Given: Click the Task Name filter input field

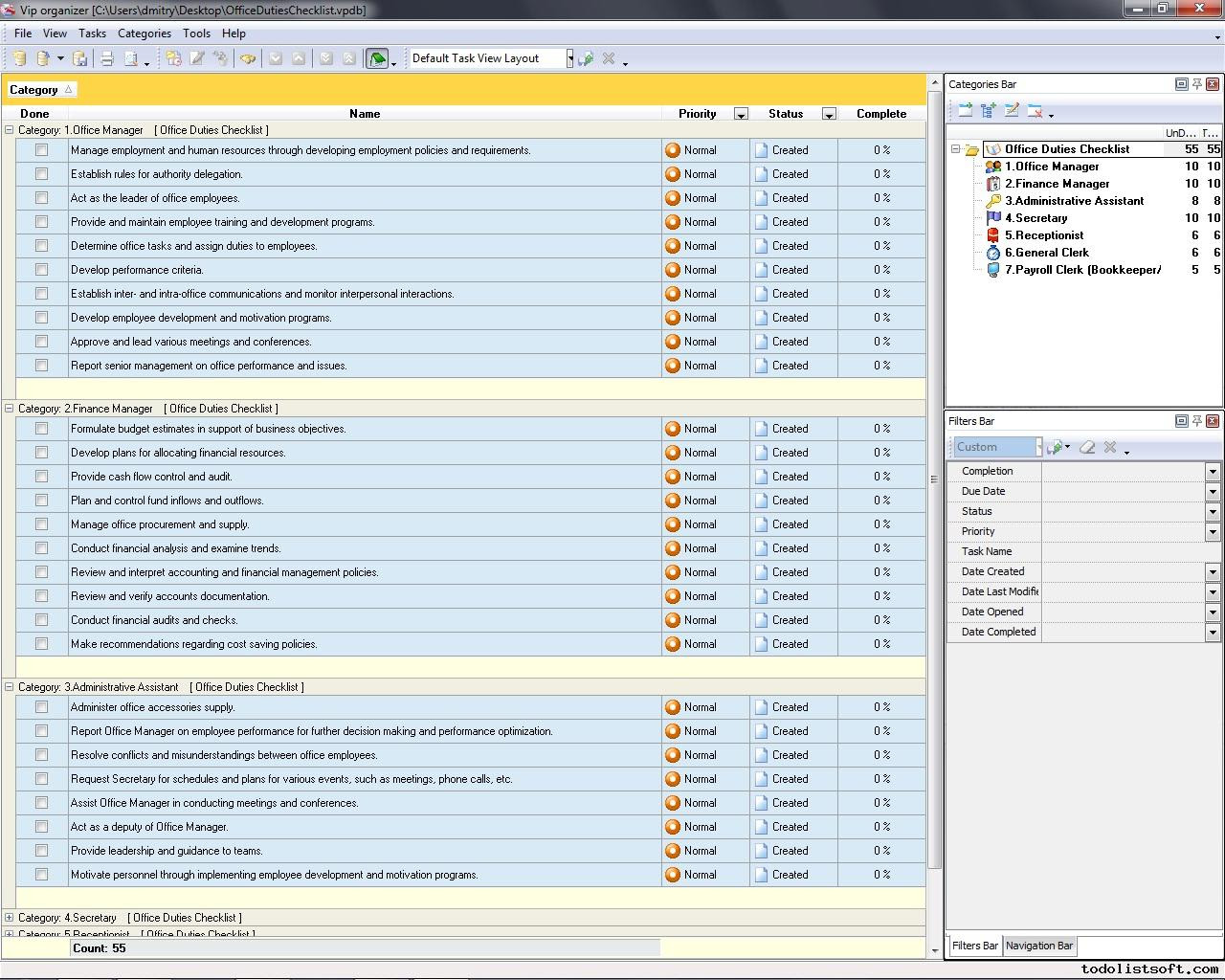Looking at the screenshot, I should tap(1131, 551).
